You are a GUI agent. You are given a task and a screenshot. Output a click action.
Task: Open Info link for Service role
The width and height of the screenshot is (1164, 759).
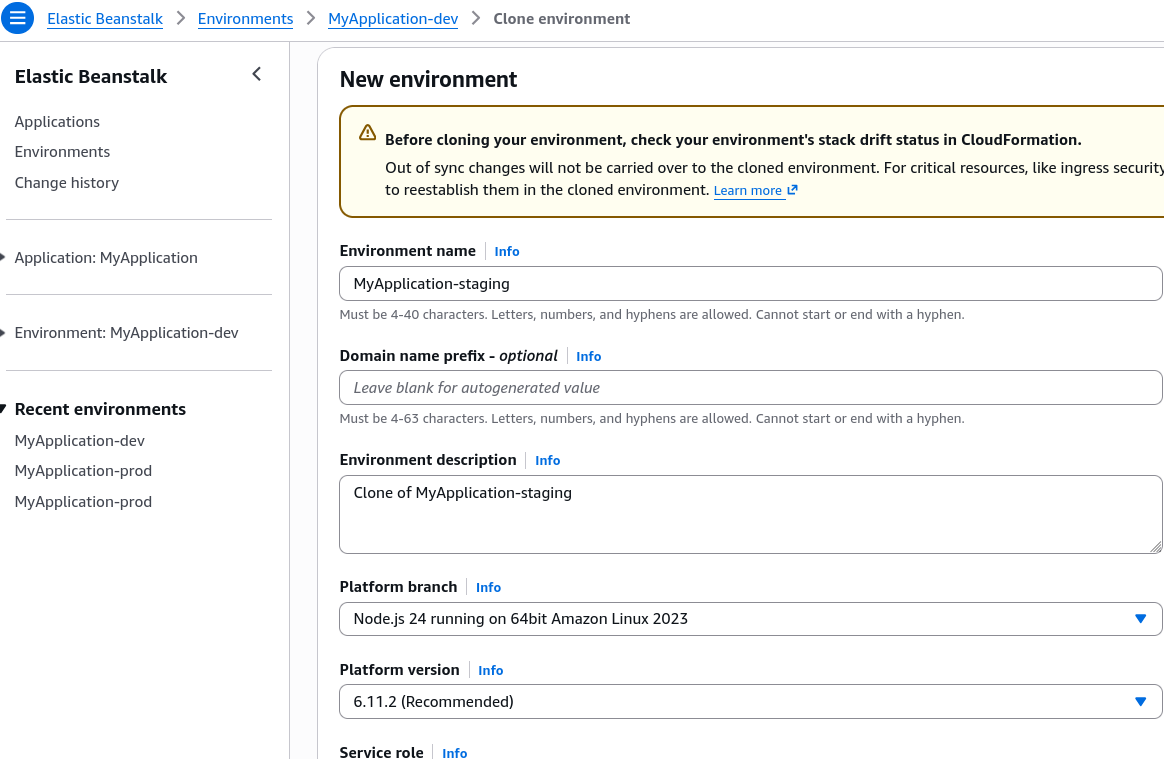(454, 752)
